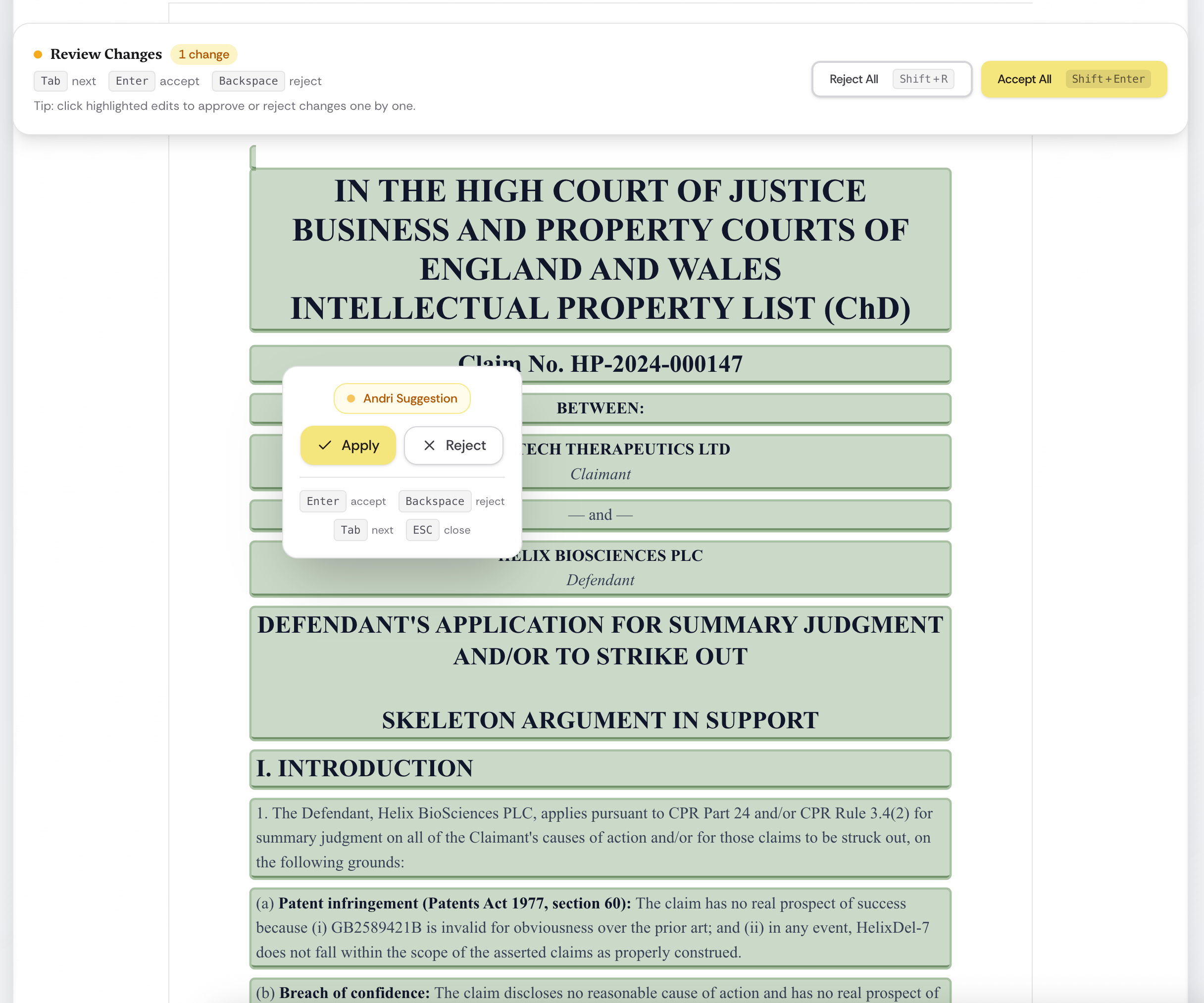Click the orange dot beside Review Changes
The width and height of the screenshot is (1204, 1003).
click(38, 53)
